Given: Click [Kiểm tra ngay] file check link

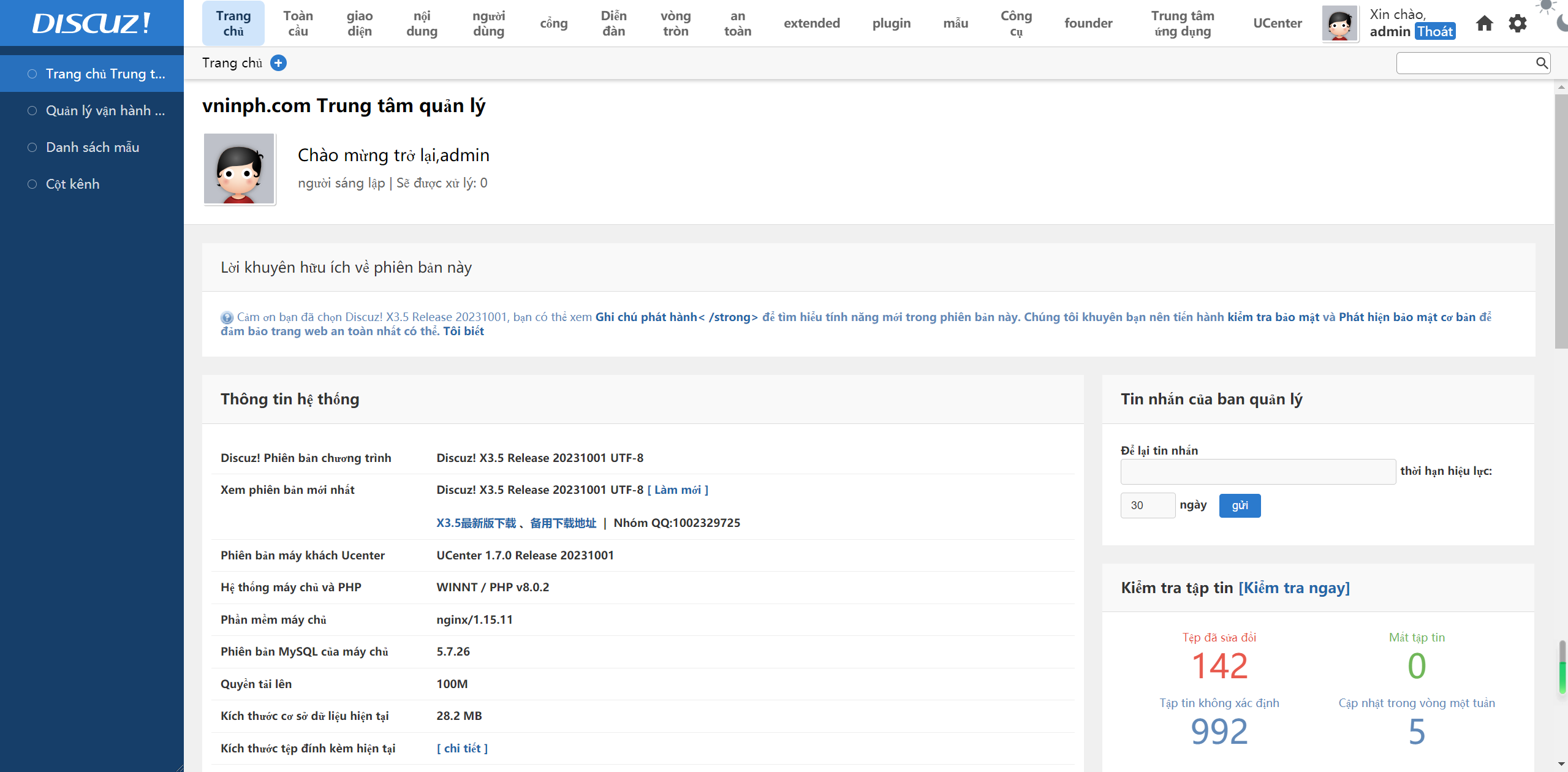Looking at the screenshot, I should coord(1294,588).
